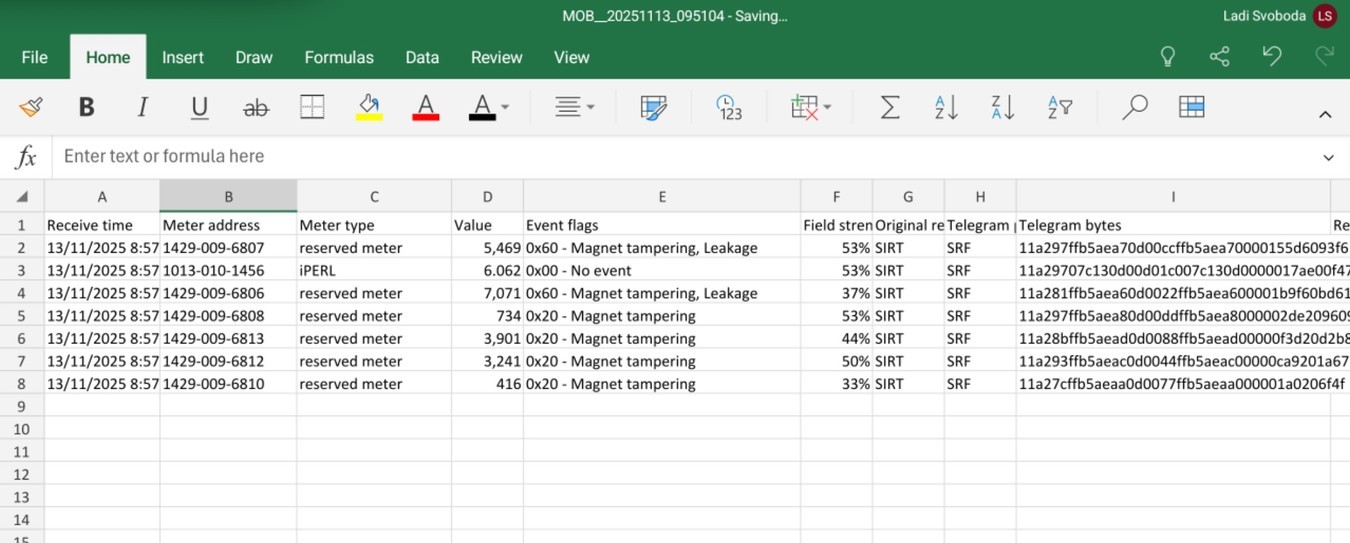Open the cell borders tool
This screenshot has width=1350, height=543.
click(x=312, y=107)
